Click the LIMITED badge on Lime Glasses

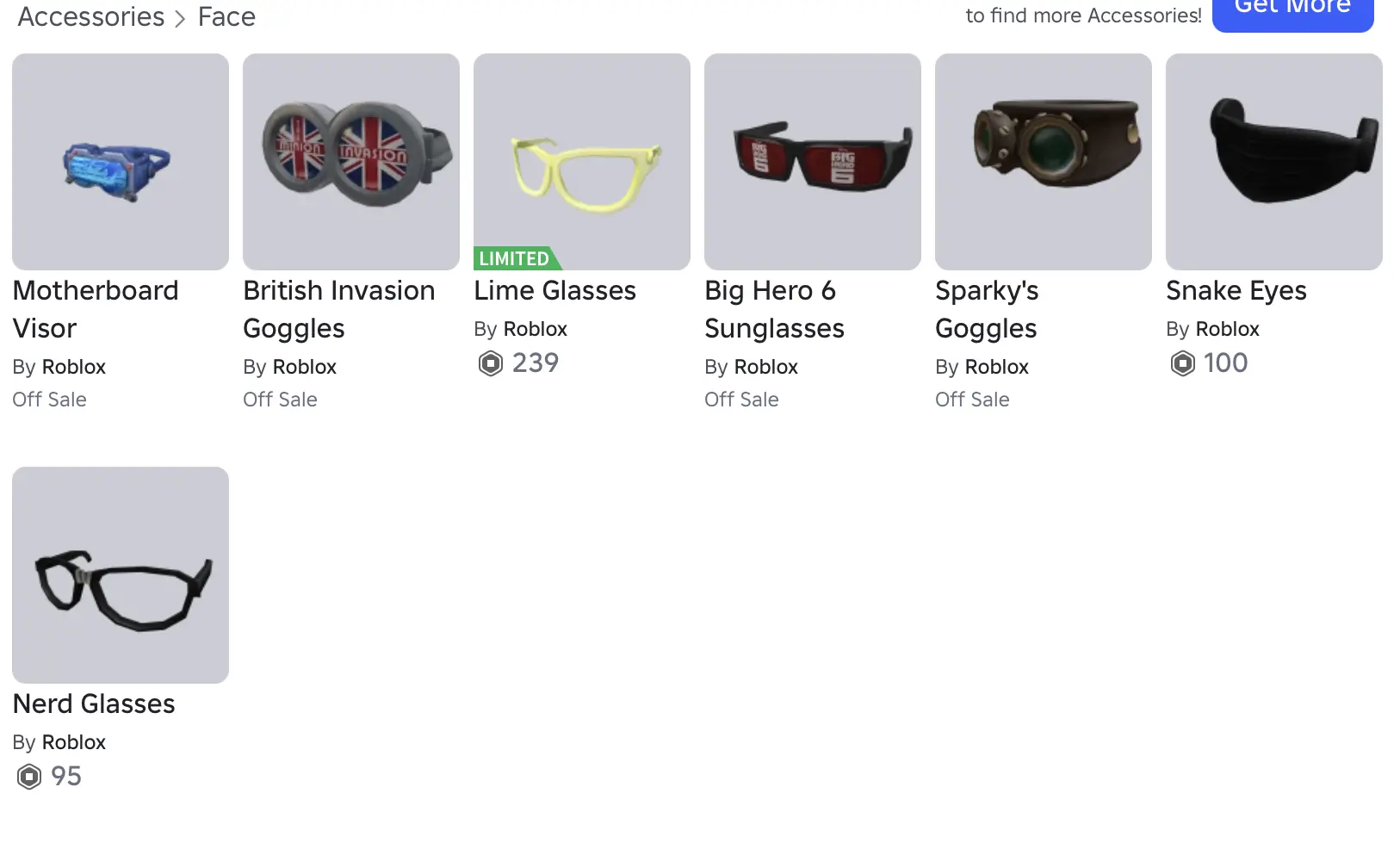515,258
